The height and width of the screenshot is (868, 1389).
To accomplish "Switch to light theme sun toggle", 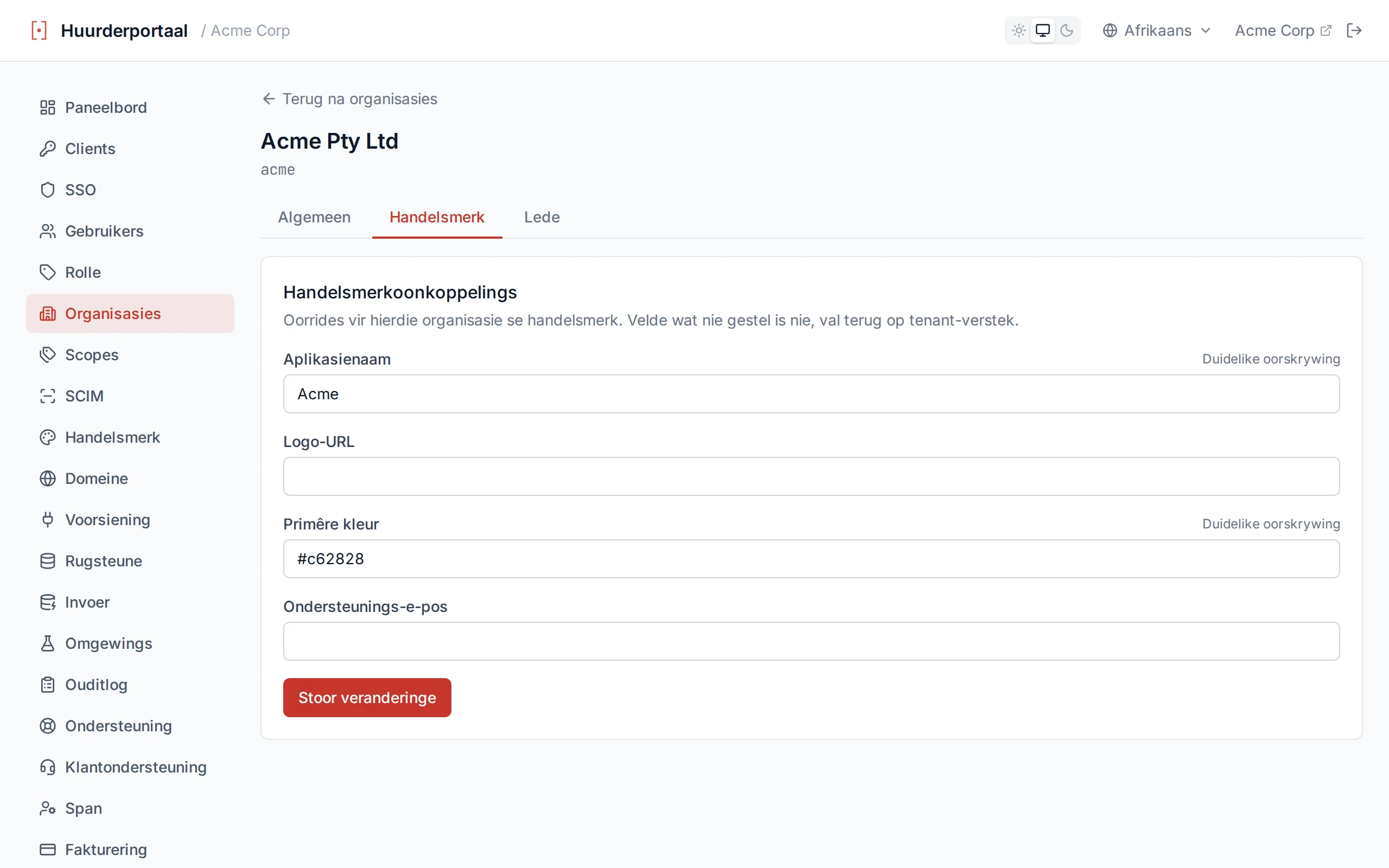I will click(x=1019, y=30).
